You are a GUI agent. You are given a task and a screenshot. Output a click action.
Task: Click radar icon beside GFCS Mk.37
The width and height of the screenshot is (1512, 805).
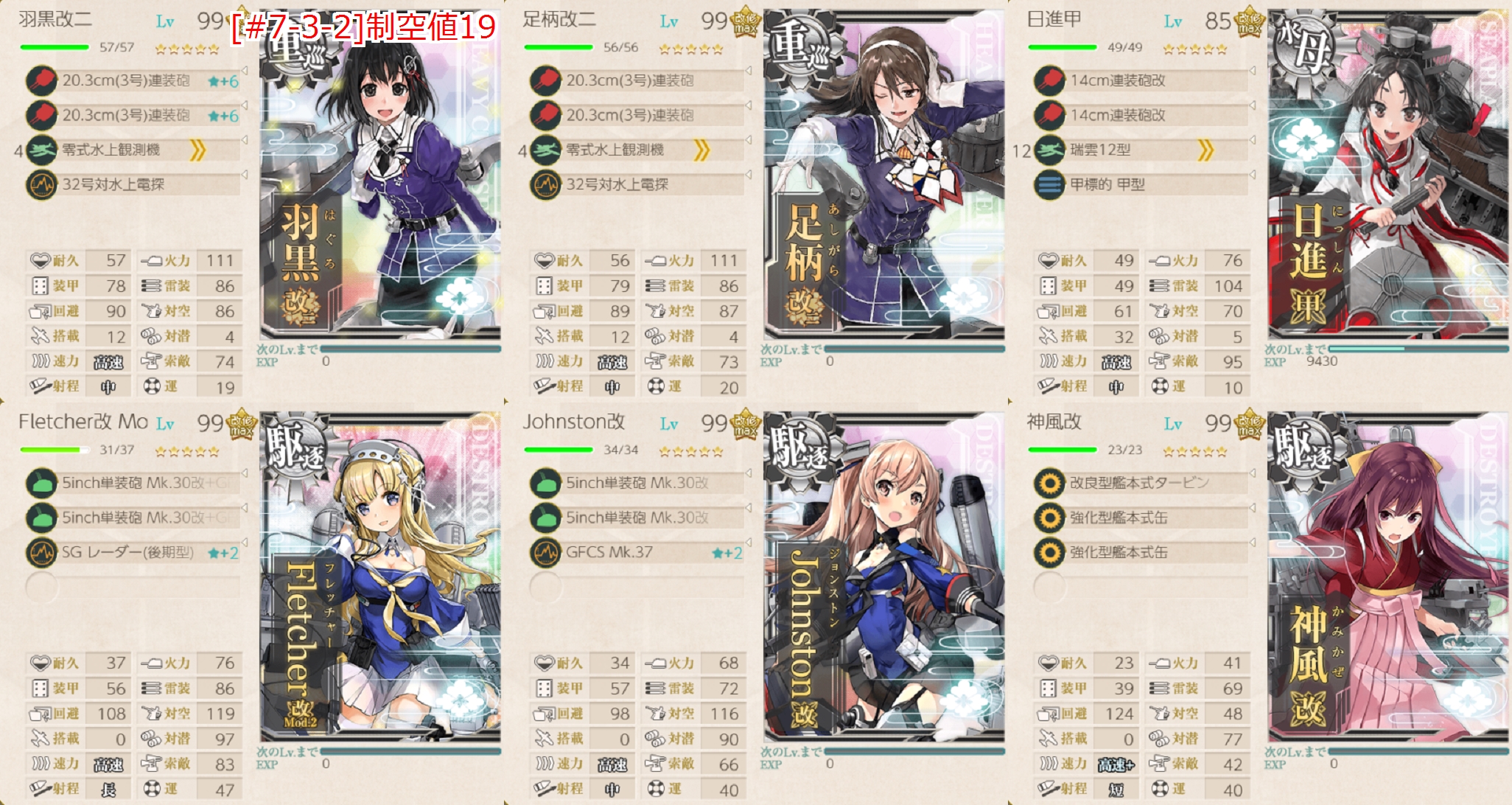click(x=545, y=552)
